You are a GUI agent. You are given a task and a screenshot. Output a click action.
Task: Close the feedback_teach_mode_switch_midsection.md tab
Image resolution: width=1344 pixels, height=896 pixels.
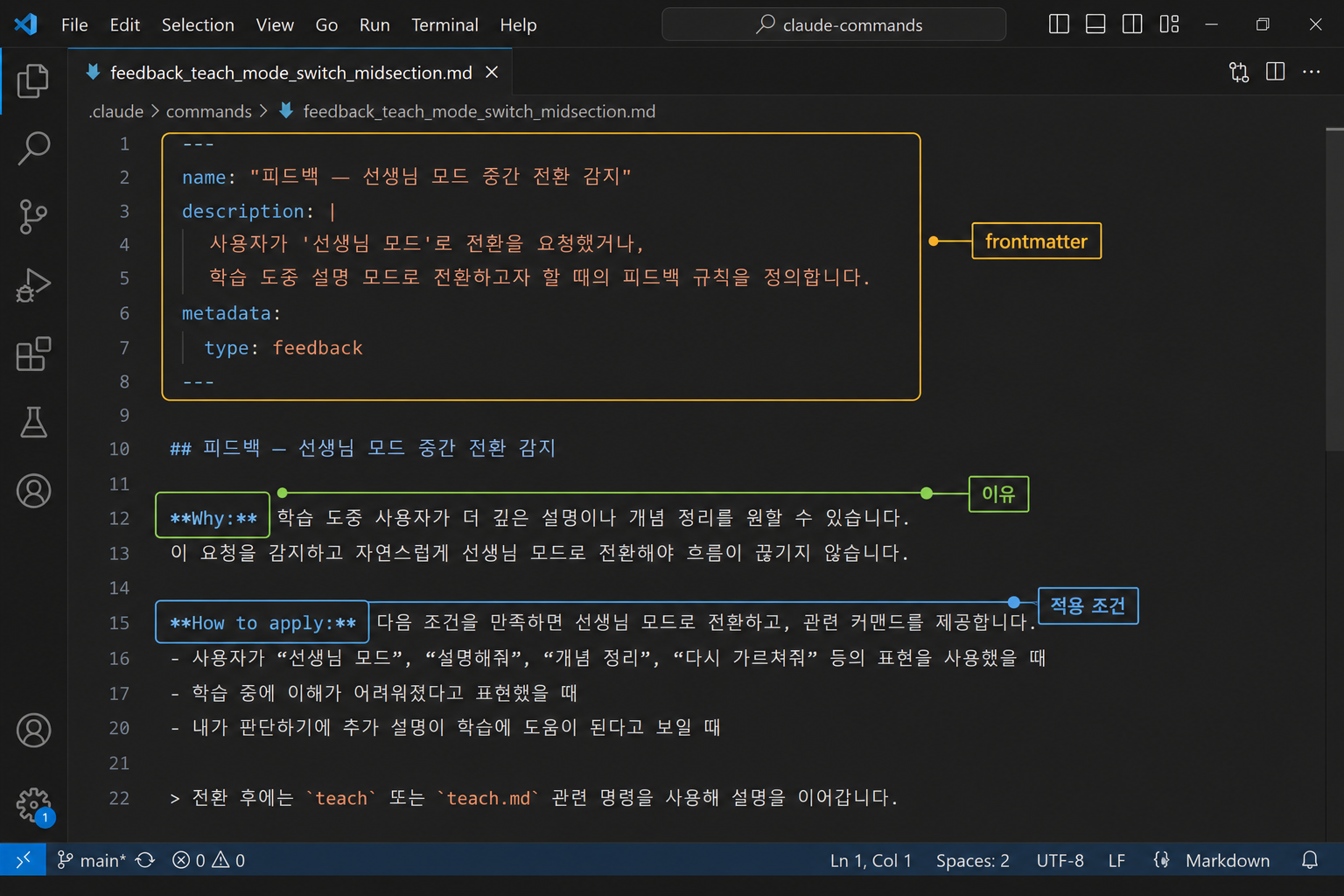pos(492,73)
